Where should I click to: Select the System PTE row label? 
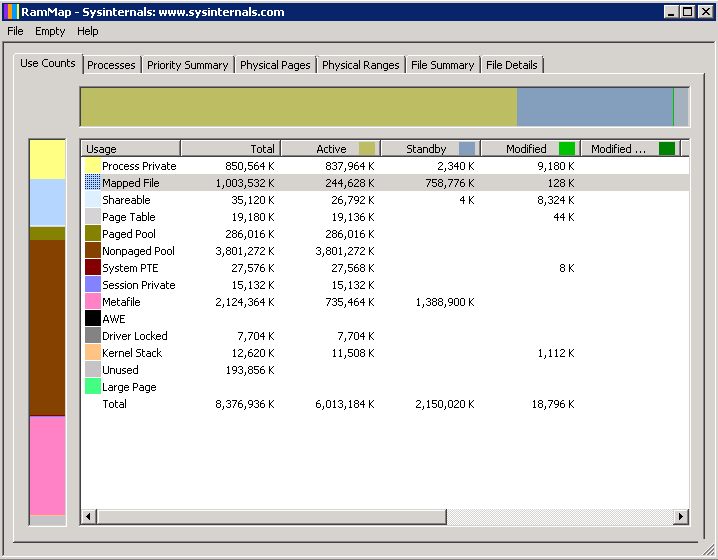[130, 267]
